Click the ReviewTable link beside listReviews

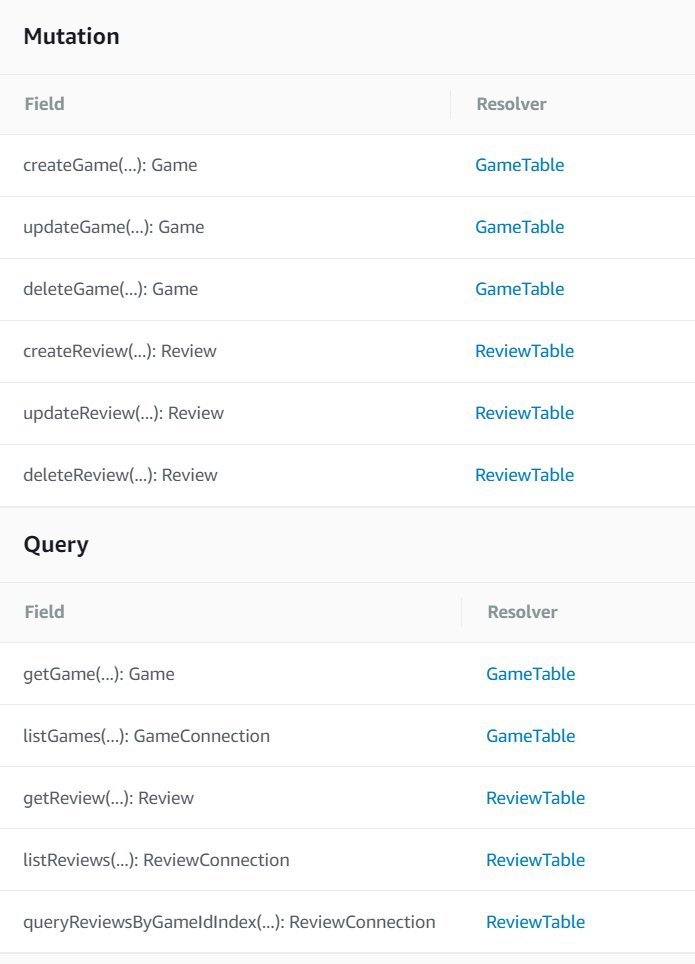pos(535,860)
